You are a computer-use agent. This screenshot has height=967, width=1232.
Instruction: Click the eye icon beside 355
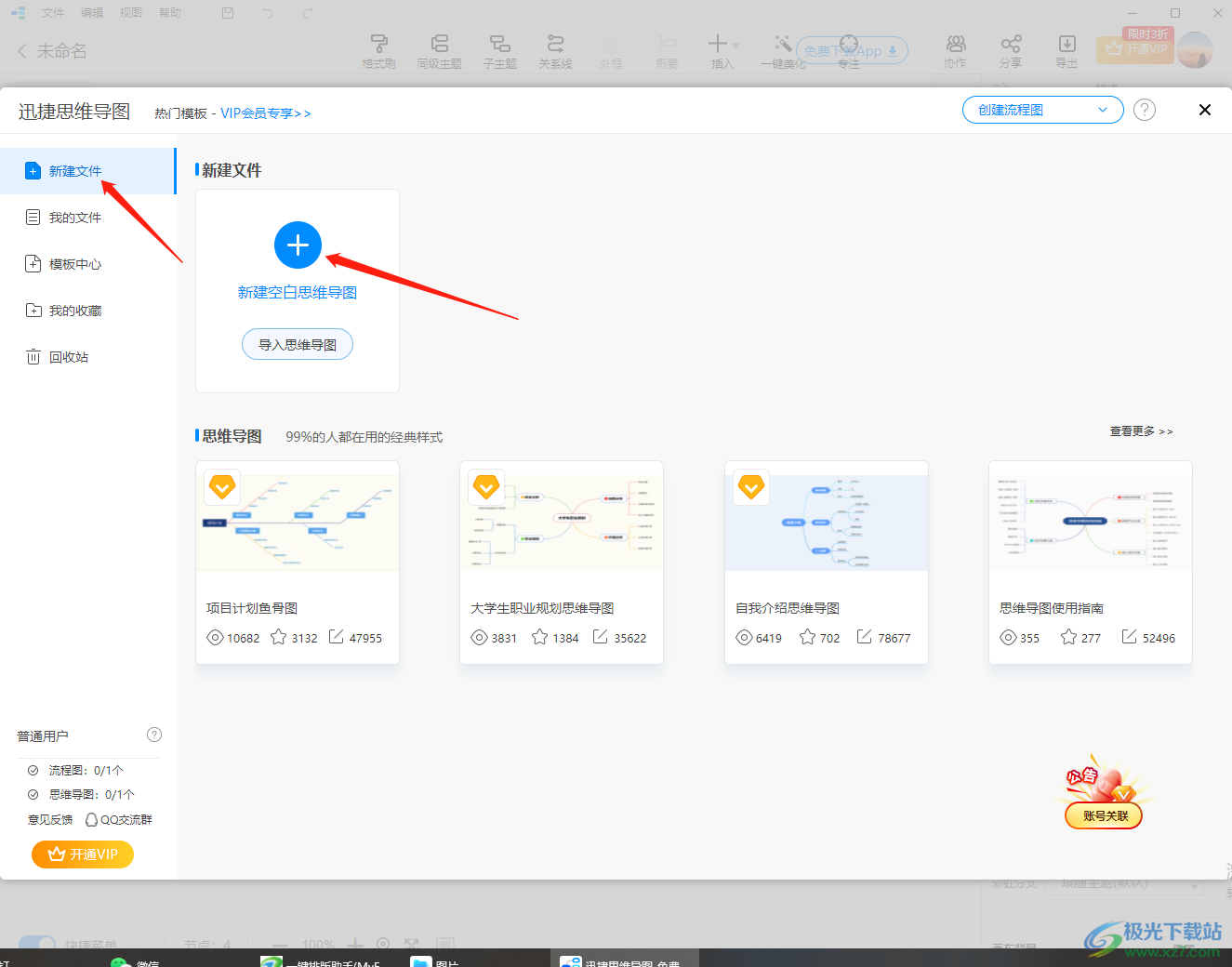1009,638
